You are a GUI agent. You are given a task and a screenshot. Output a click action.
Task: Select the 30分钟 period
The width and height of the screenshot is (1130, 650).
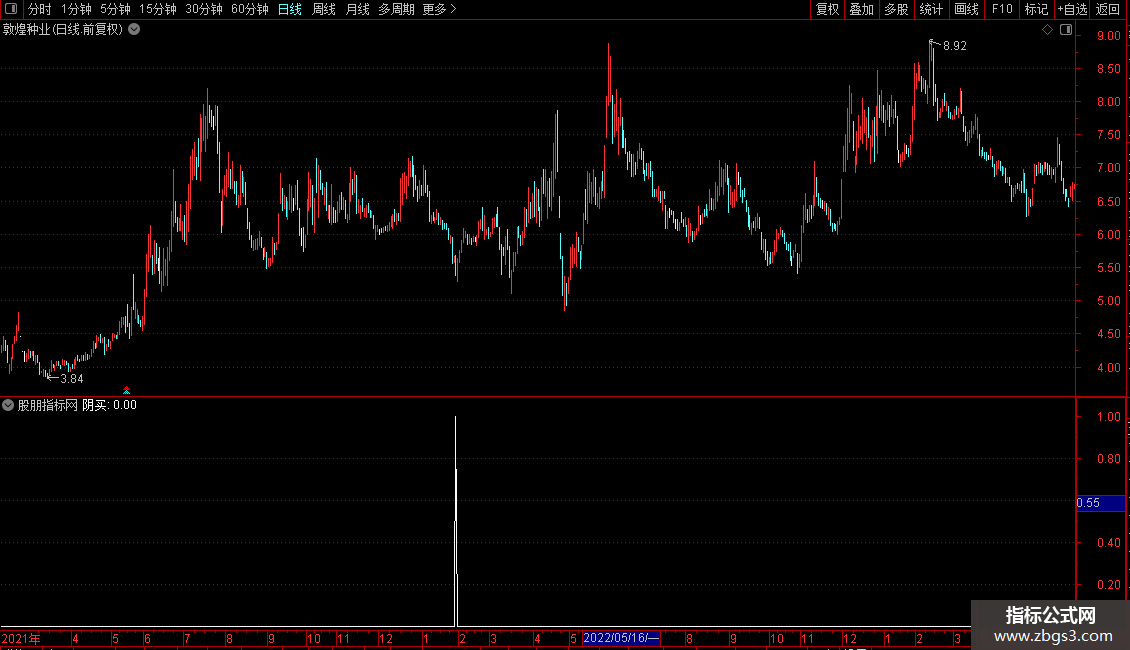coord(204,9)
